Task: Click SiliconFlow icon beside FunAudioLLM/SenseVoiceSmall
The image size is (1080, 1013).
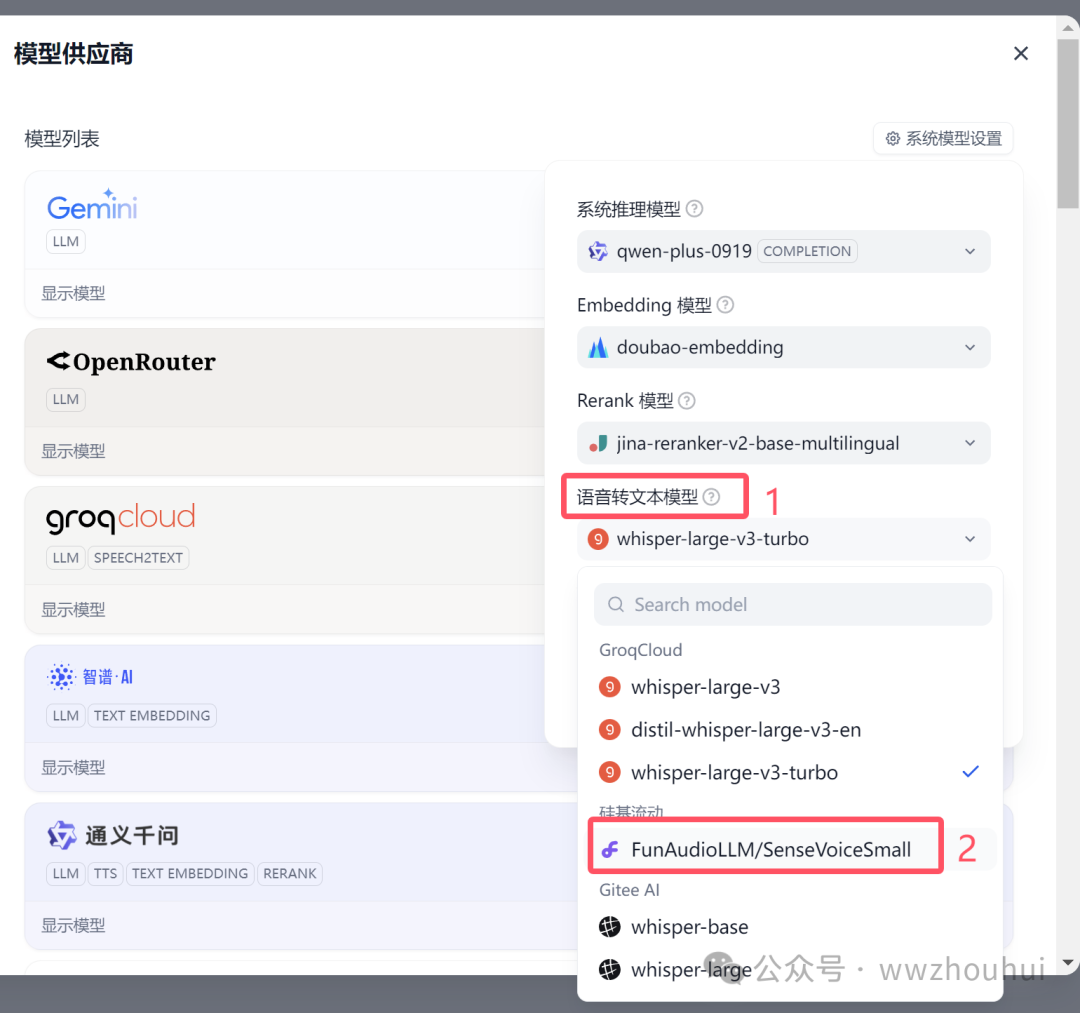Action: (610, 849)
